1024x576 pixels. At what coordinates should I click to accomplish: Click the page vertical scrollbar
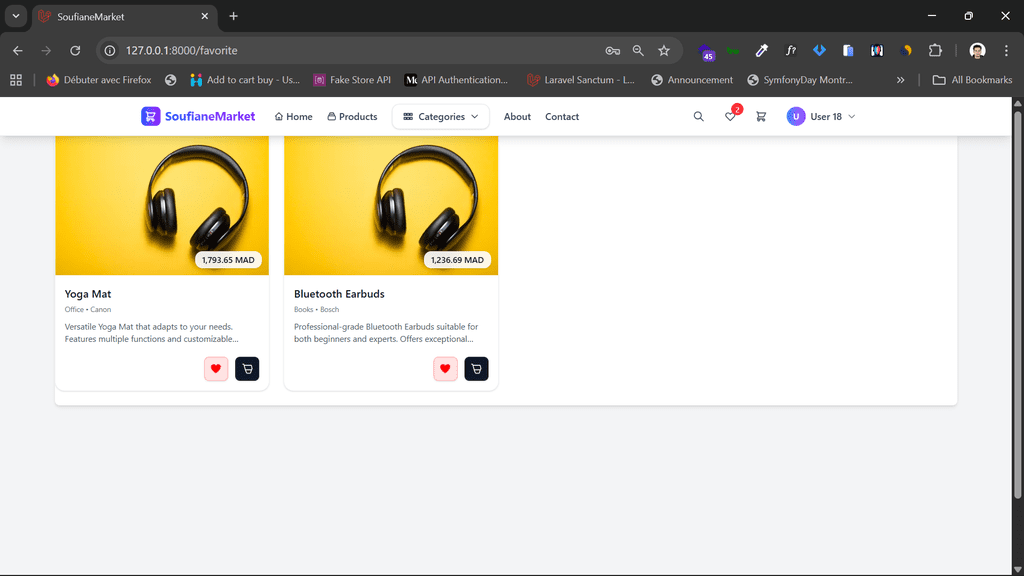(x=1017, y=305)
